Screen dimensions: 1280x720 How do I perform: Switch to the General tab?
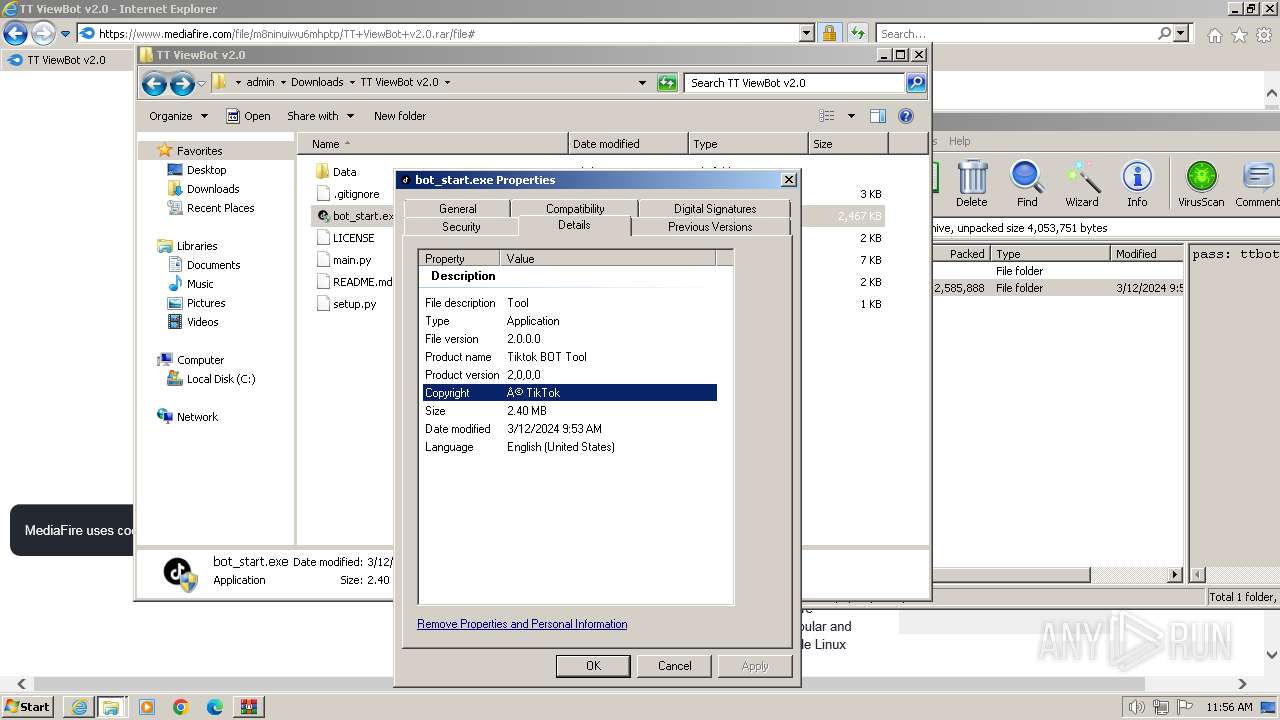coord(457,208)
